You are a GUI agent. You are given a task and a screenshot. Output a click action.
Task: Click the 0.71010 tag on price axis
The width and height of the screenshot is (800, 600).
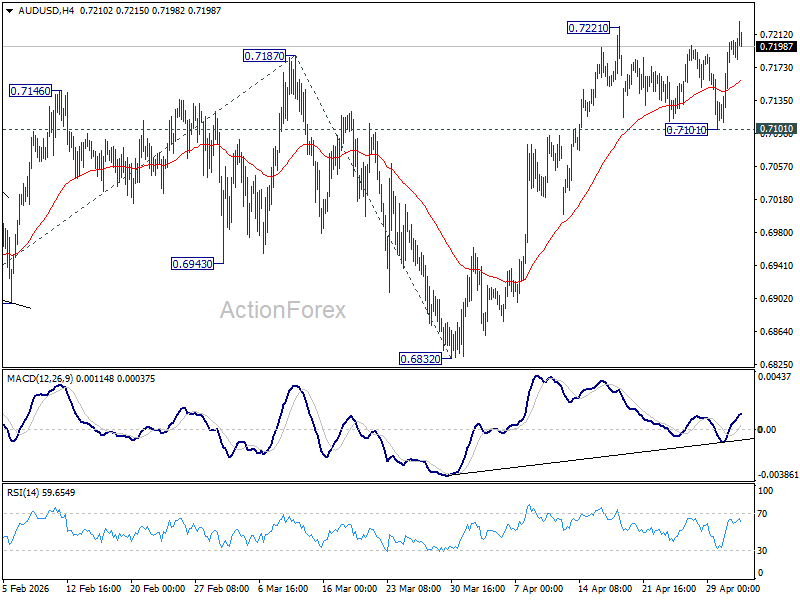[x=776, y=129]
